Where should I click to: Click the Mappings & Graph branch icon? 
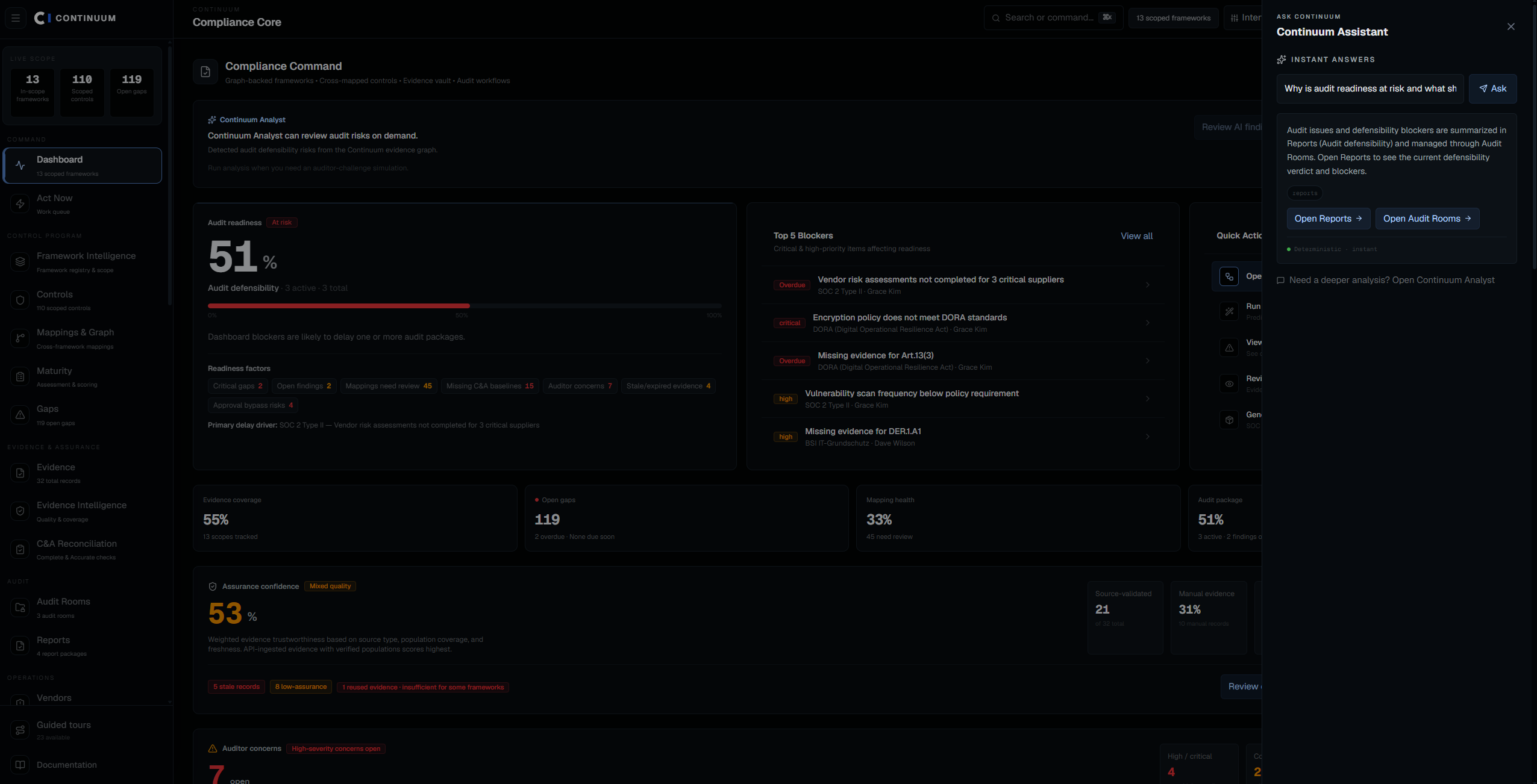[20, 338]
